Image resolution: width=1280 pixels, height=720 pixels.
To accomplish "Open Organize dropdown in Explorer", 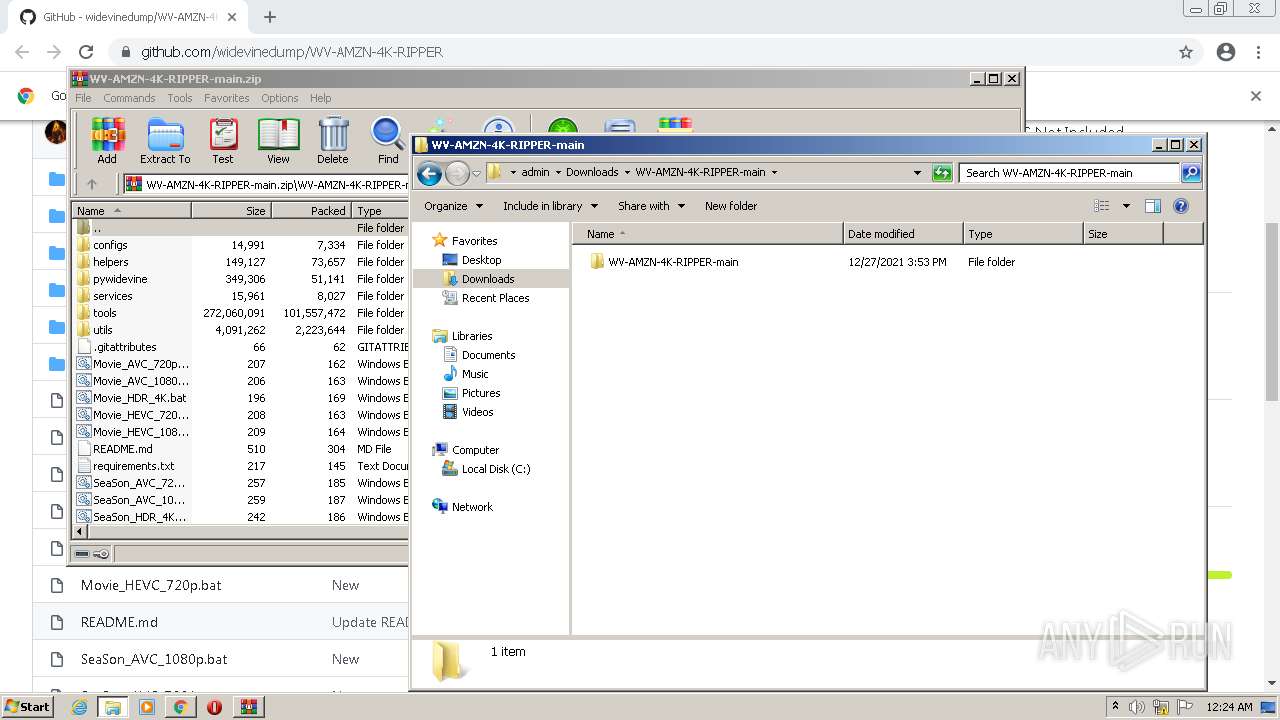I will pyautogui.click(x=453, y=206).
